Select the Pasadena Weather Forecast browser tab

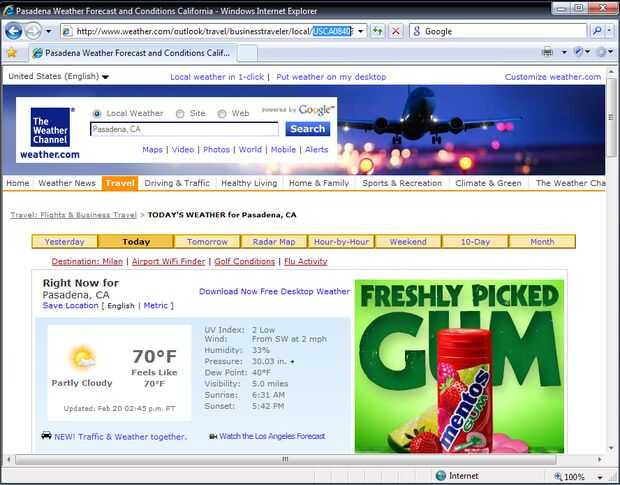(x=133, y=53)
